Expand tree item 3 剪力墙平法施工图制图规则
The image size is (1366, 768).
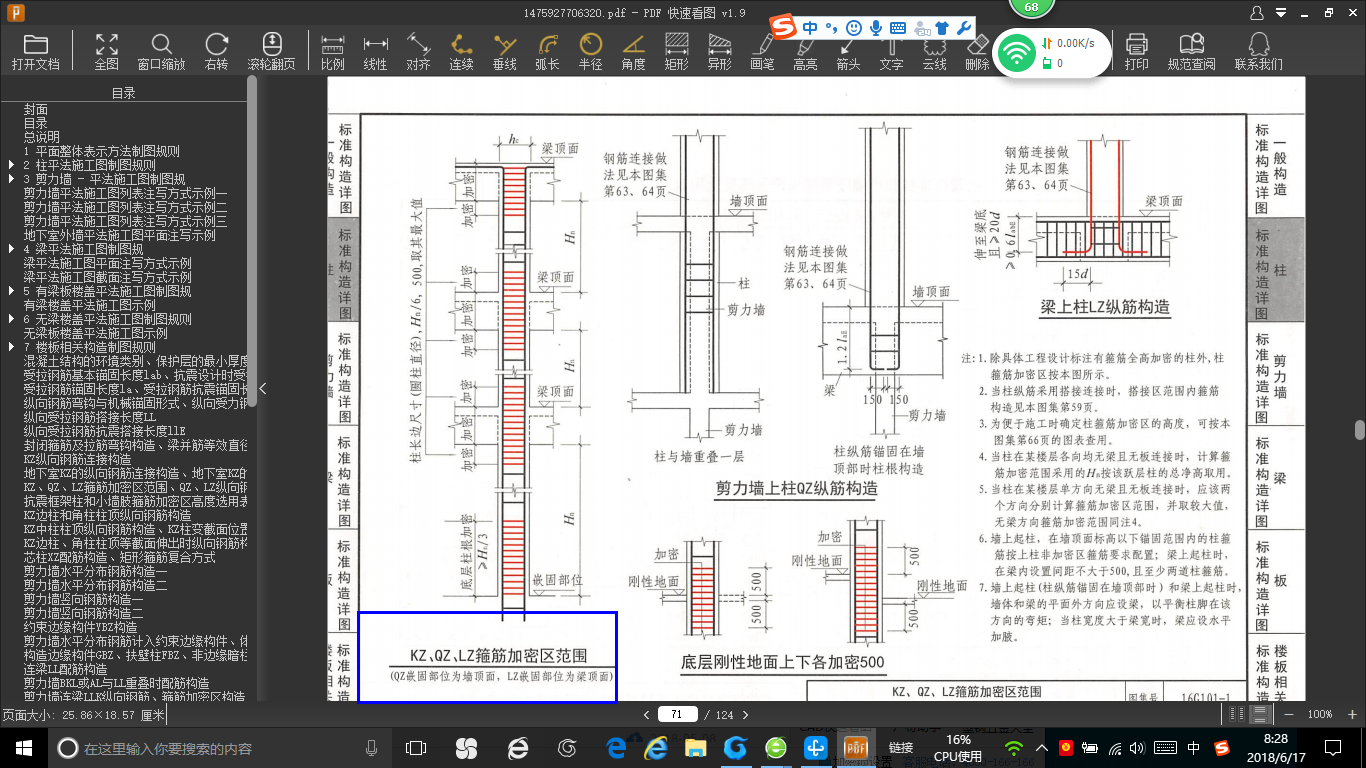point(13,179)
